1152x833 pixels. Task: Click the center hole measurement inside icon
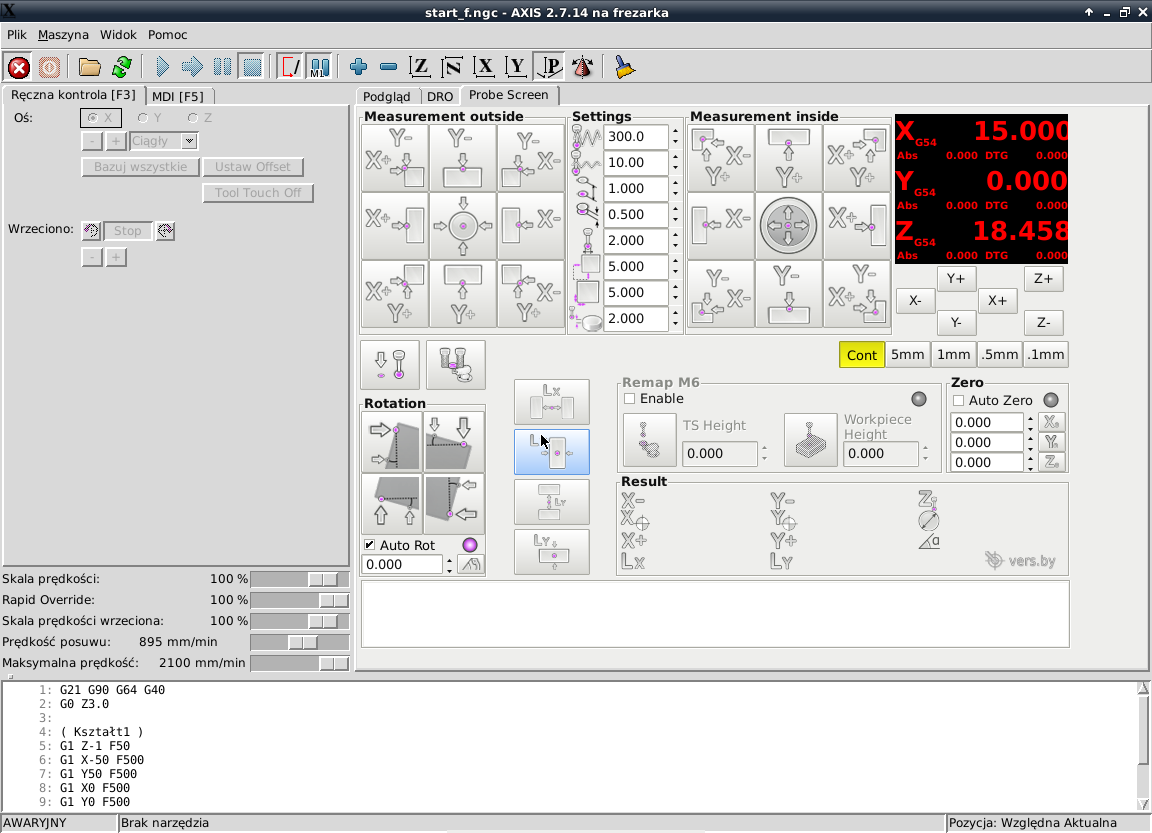[788, 226]
